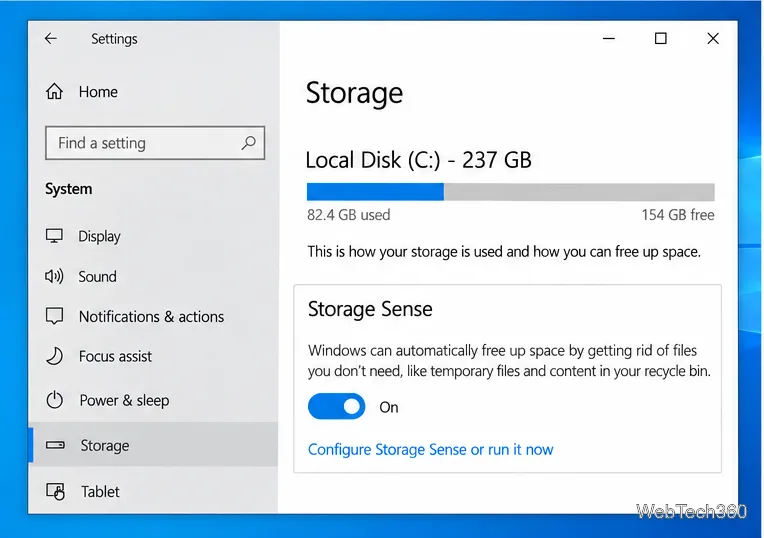Viewport: 764px width, 538px height.
Task: Open the Home icon in sidebar
Action: (54, 91)
